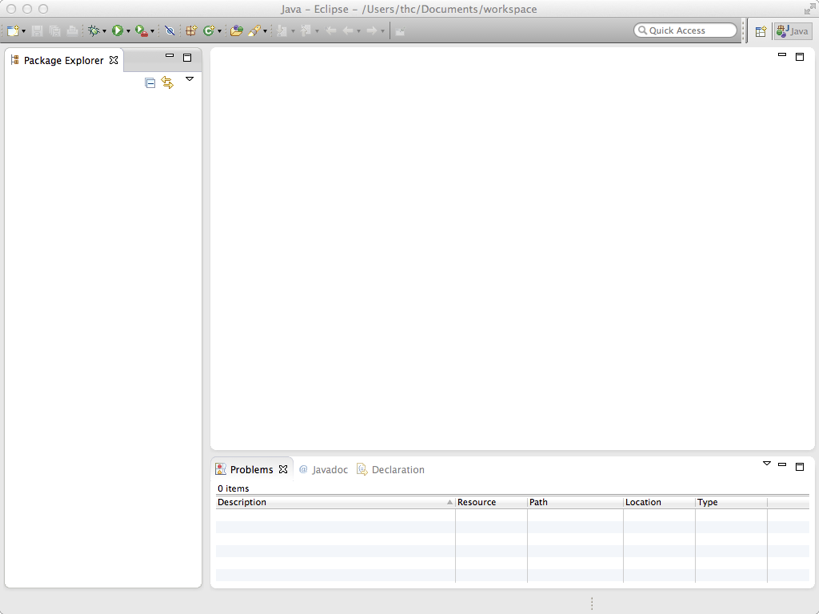Toggle Link with Editor in Package Explorer
The image size is (819, 614).
[167, 82]
